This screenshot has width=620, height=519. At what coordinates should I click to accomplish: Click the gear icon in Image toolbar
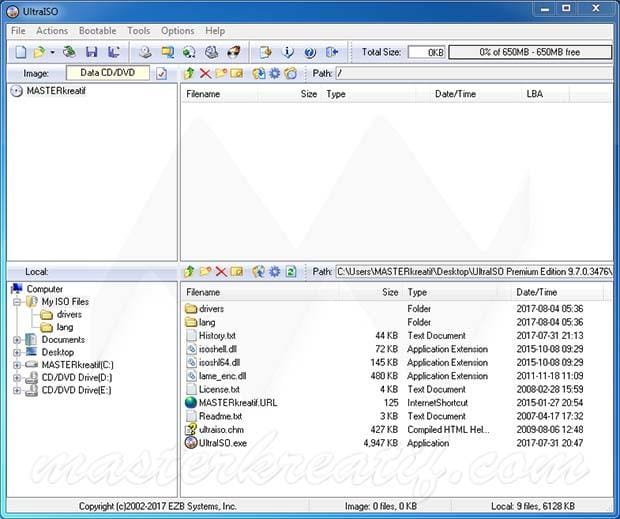pos(274,73)
